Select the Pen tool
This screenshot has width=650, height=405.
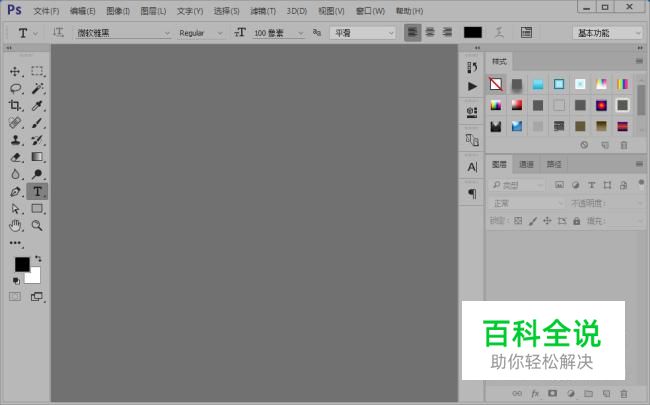click(15, 192)
